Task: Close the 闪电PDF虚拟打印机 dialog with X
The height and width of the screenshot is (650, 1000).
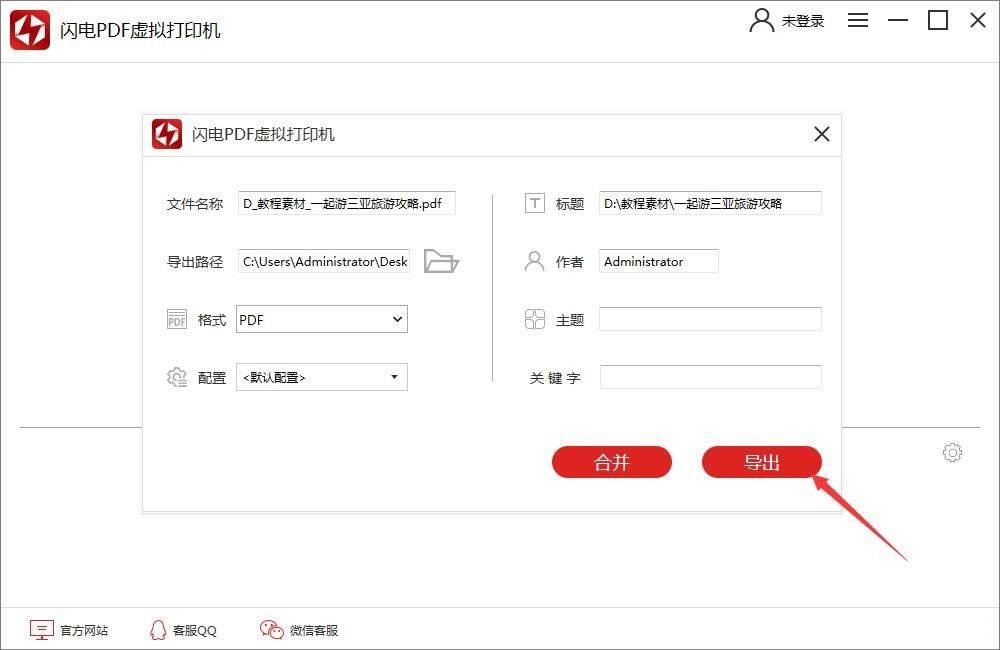Action: tap(821, 134)
